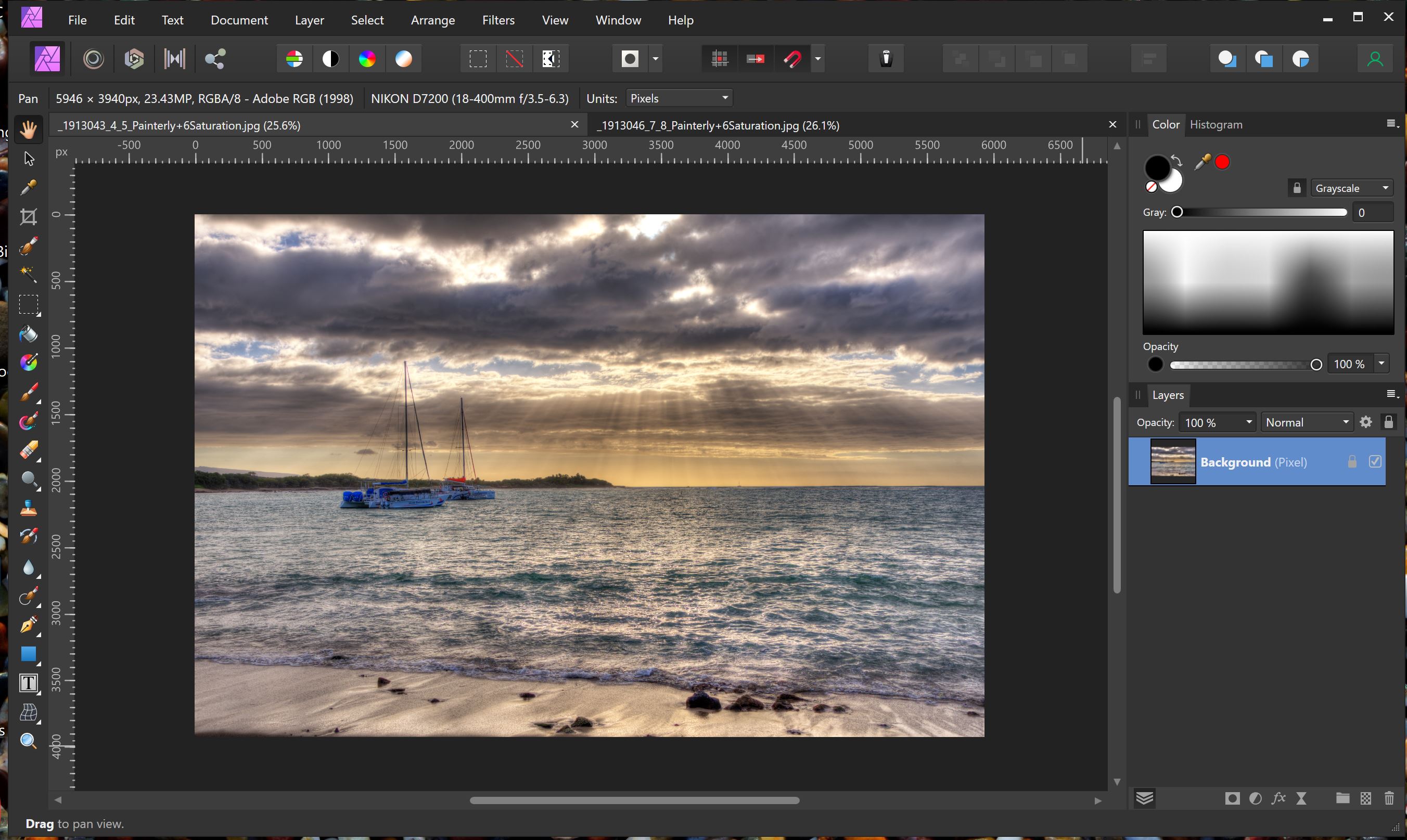Image resolution: width=1407 pixels, height=840 pixels.
Task: Apply Auto Colors
Action: click(367, 59)
